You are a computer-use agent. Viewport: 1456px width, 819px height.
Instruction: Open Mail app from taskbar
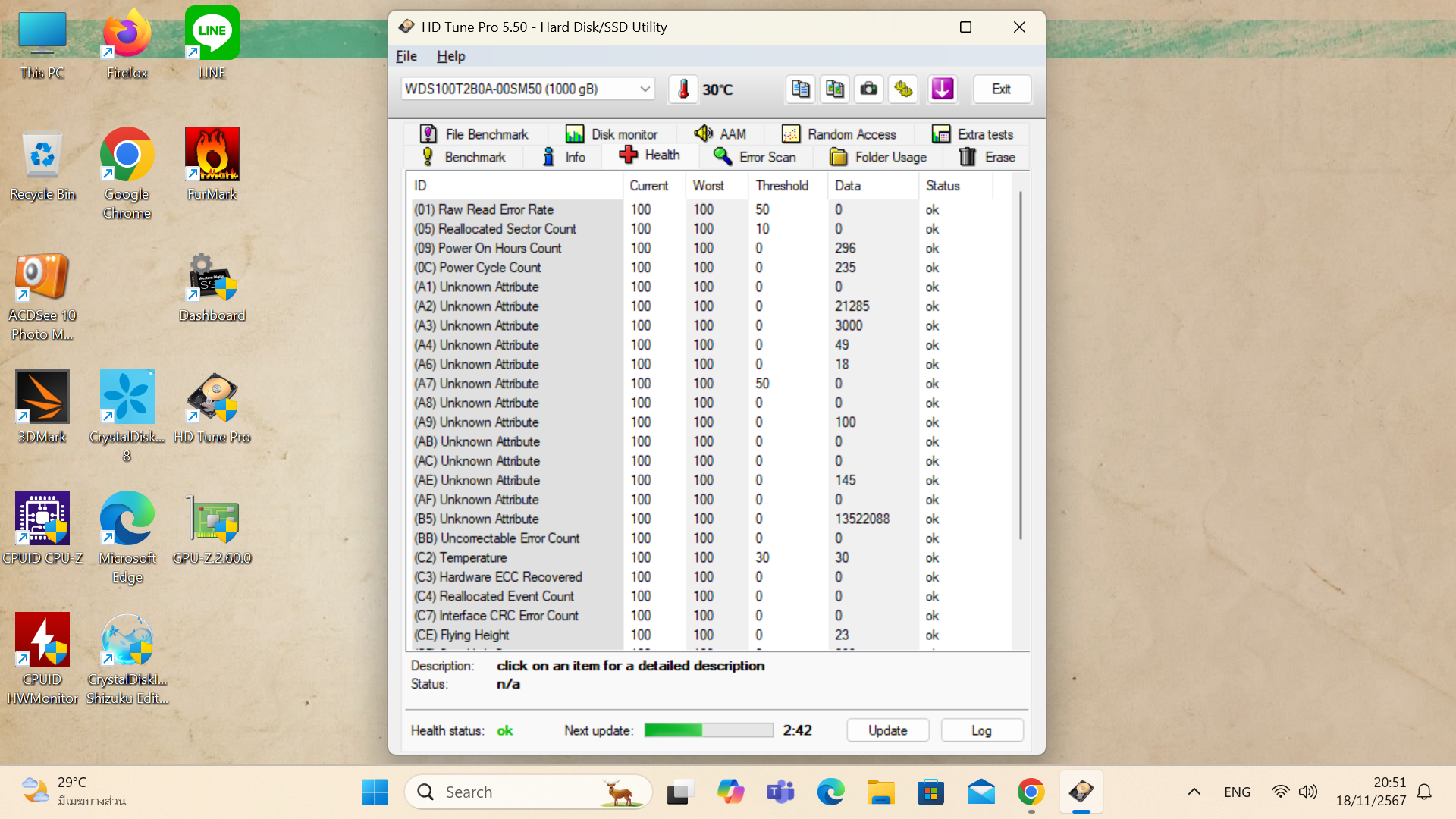pyautogui.click(x=981, y=792)
